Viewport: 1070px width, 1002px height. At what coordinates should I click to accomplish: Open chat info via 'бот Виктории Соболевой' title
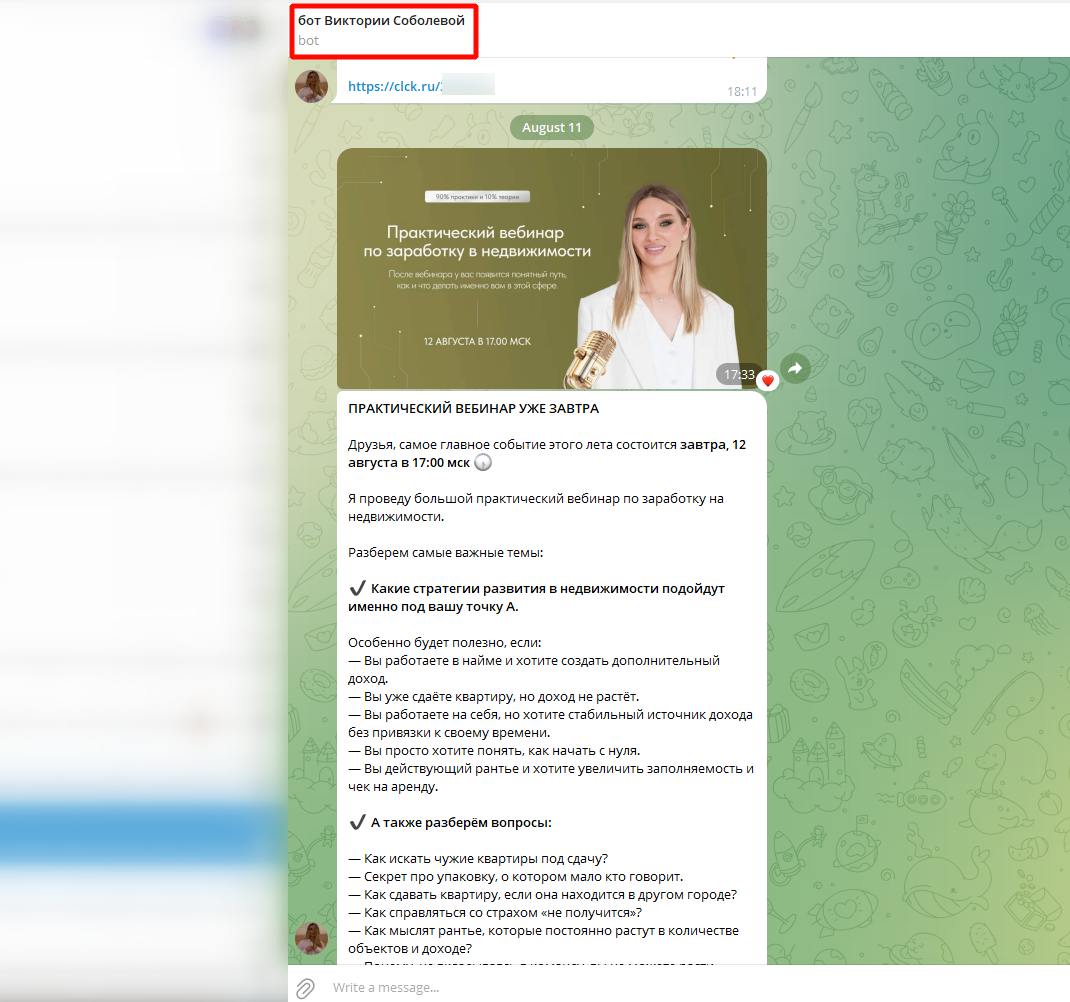(x=381, y=20)
